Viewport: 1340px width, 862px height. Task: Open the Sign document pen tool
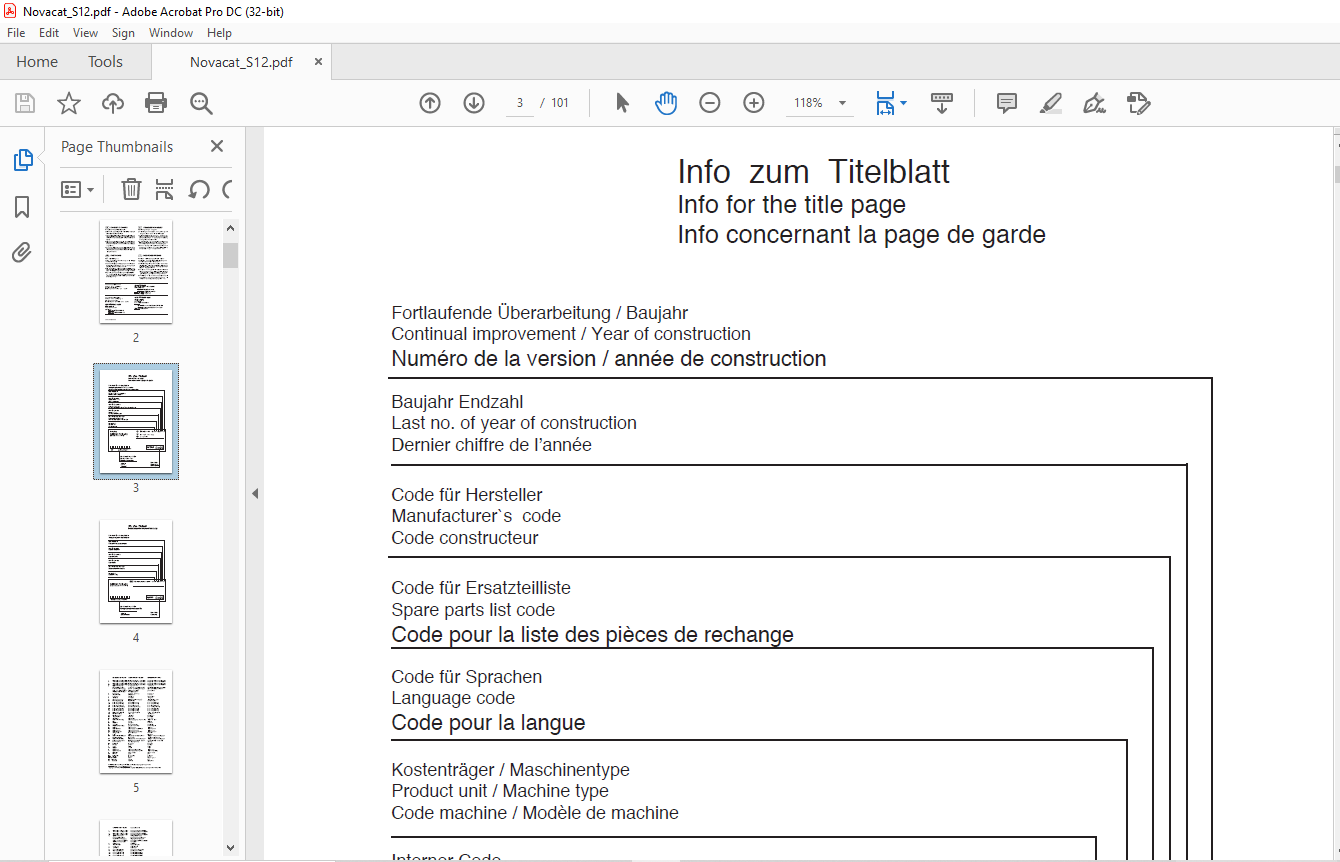coord(1094,103)
